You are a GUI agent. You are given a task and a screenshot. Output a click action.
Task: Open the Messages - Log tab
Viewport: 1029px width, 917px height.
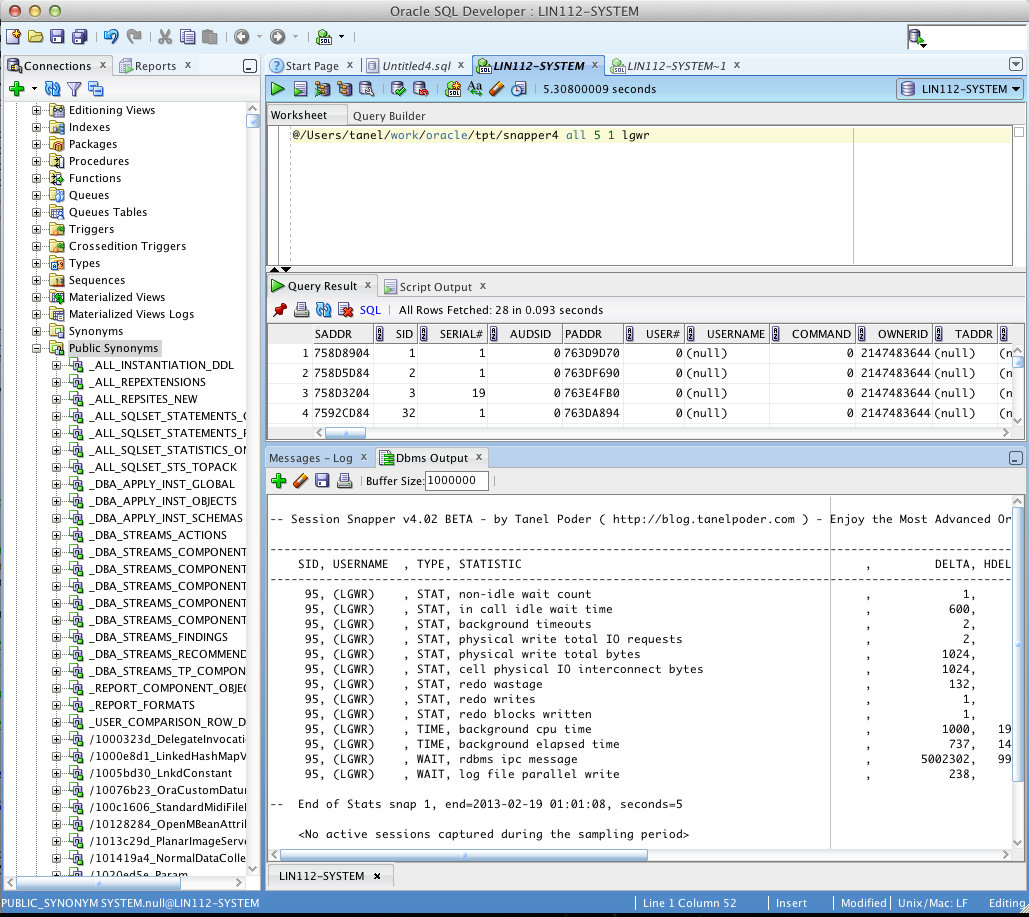[310, 458]
